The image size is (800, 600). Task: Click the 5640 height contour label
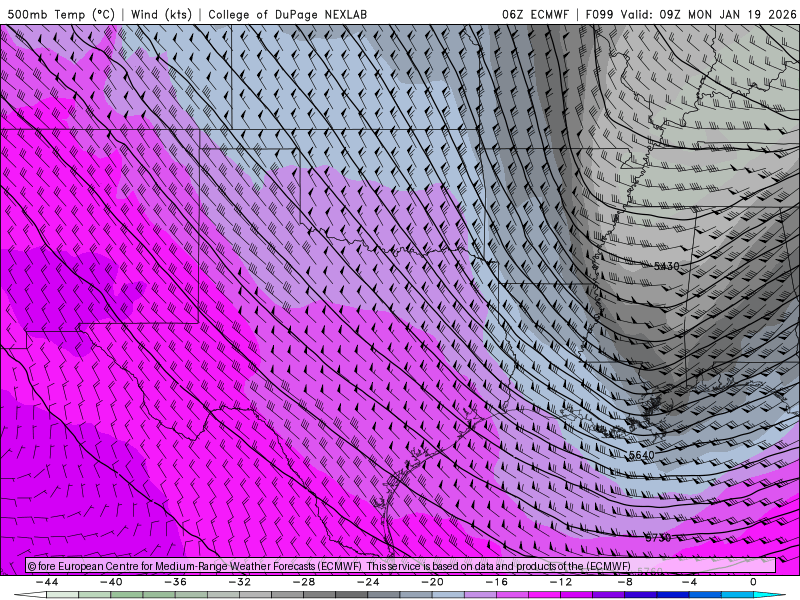click(x=642, y=455)
